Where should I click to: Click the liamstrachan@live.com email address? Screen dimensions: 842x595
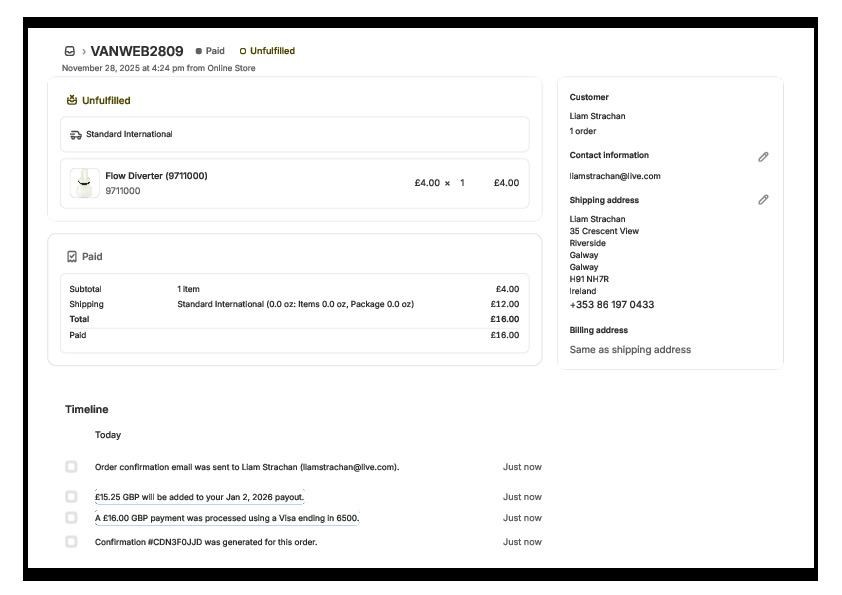(614, 176)
